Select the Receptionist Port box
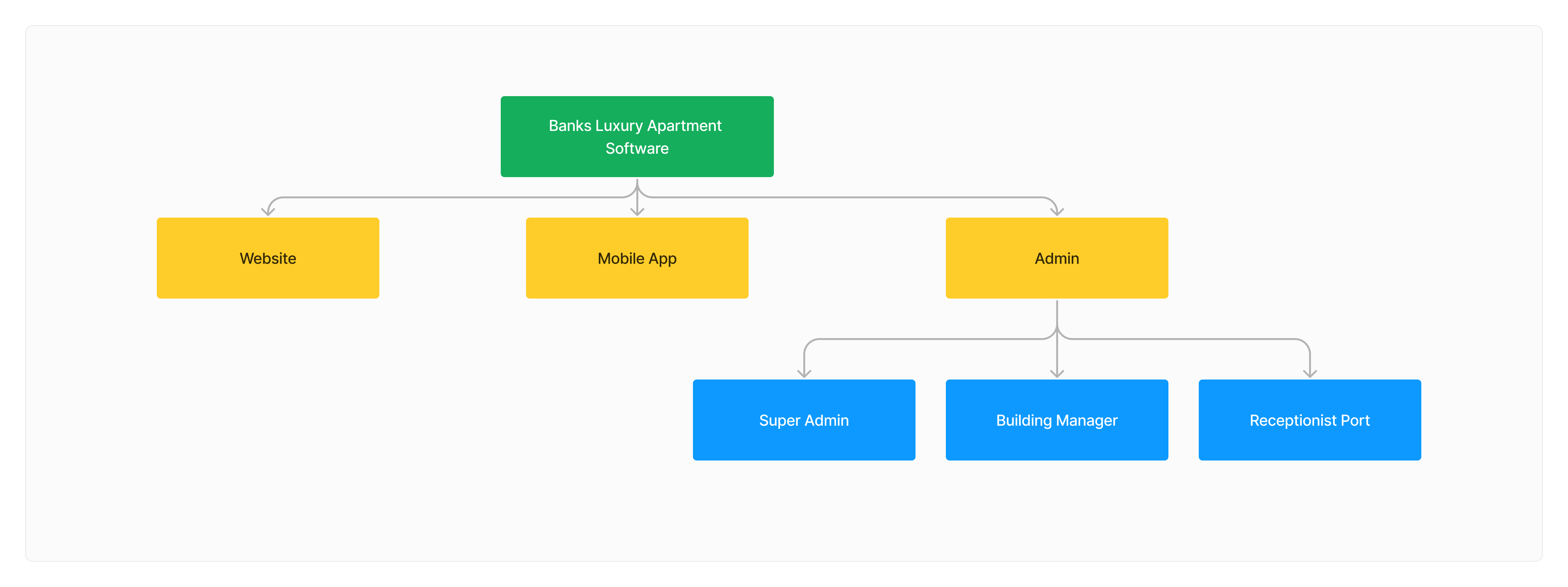 (x=1309, y=420)
